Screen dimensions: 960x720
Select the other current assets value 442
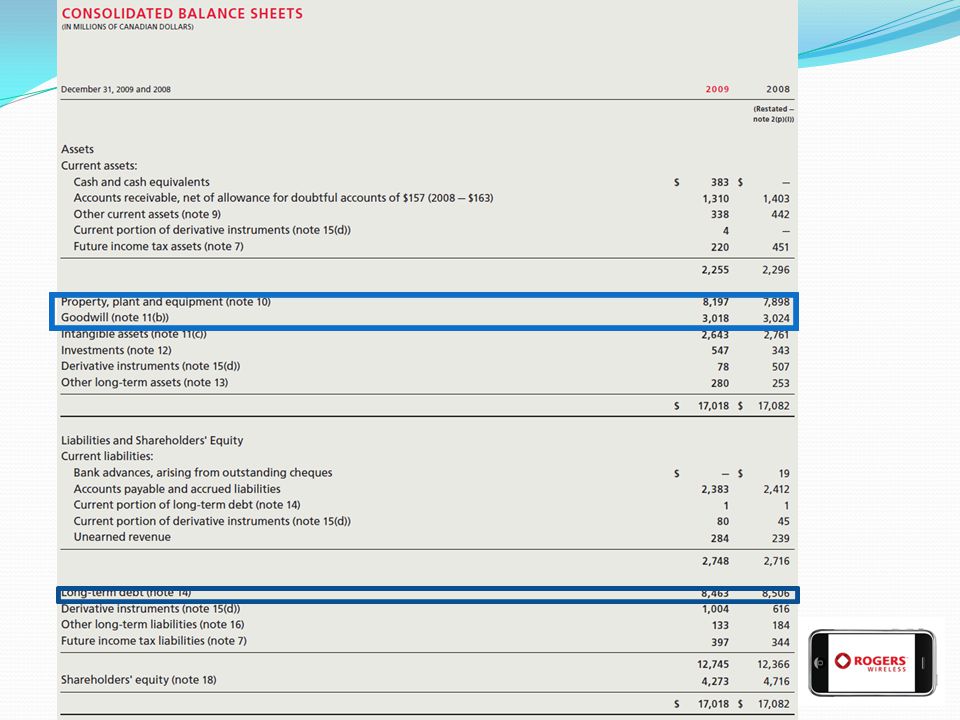(781, 215)
